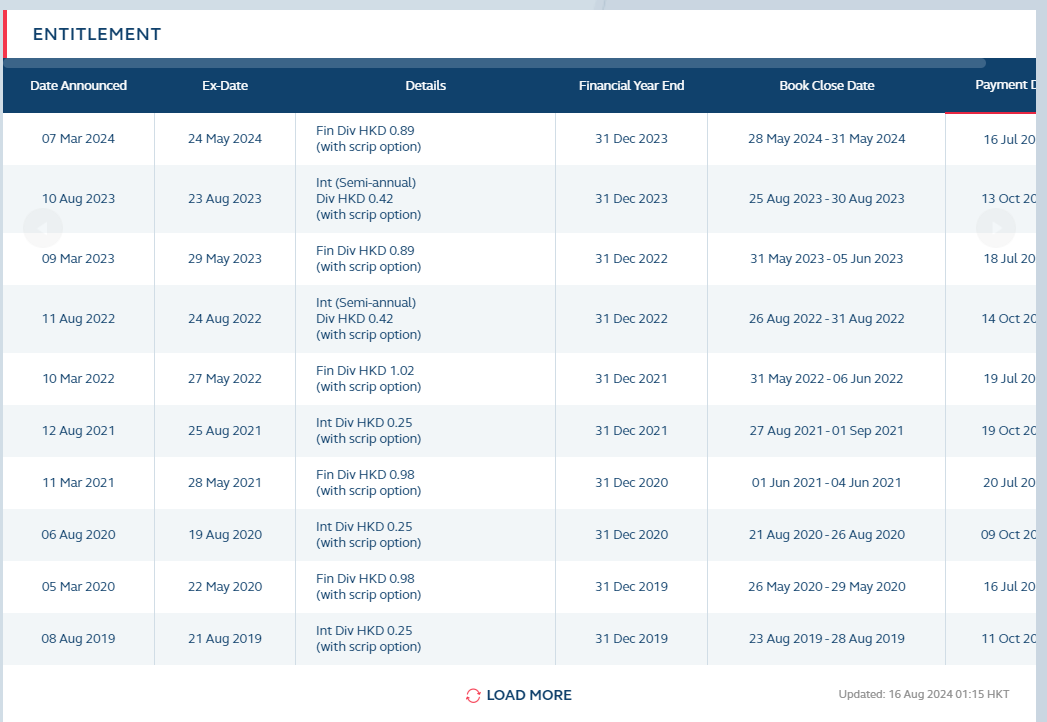Click book close 28 May 2024 - 31 May 2024
The width and height of the screenshot is (1047, 722).
(x=827, y=138)
